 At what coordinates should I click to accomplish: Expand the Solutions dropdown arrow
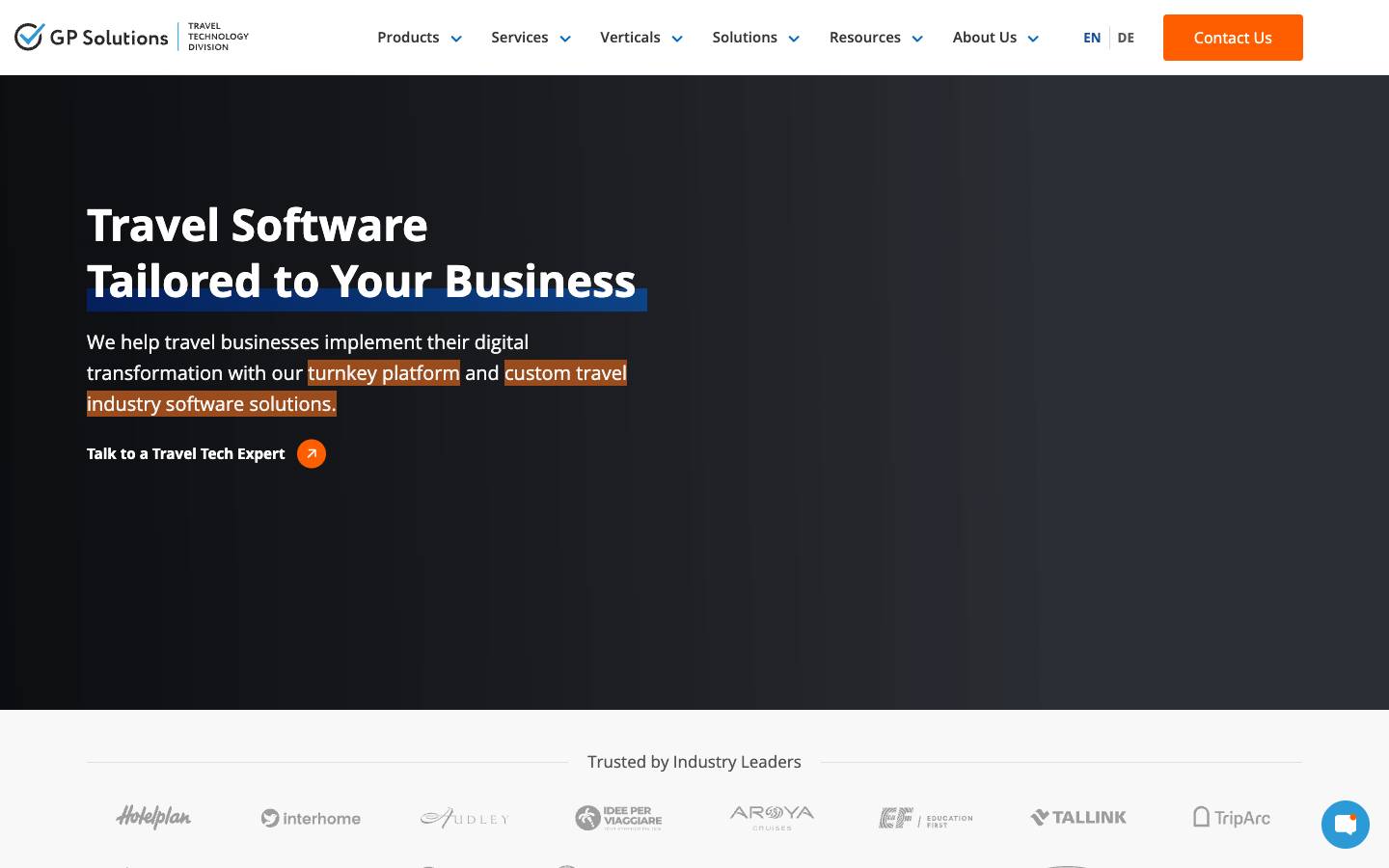[x=794, y=39]
